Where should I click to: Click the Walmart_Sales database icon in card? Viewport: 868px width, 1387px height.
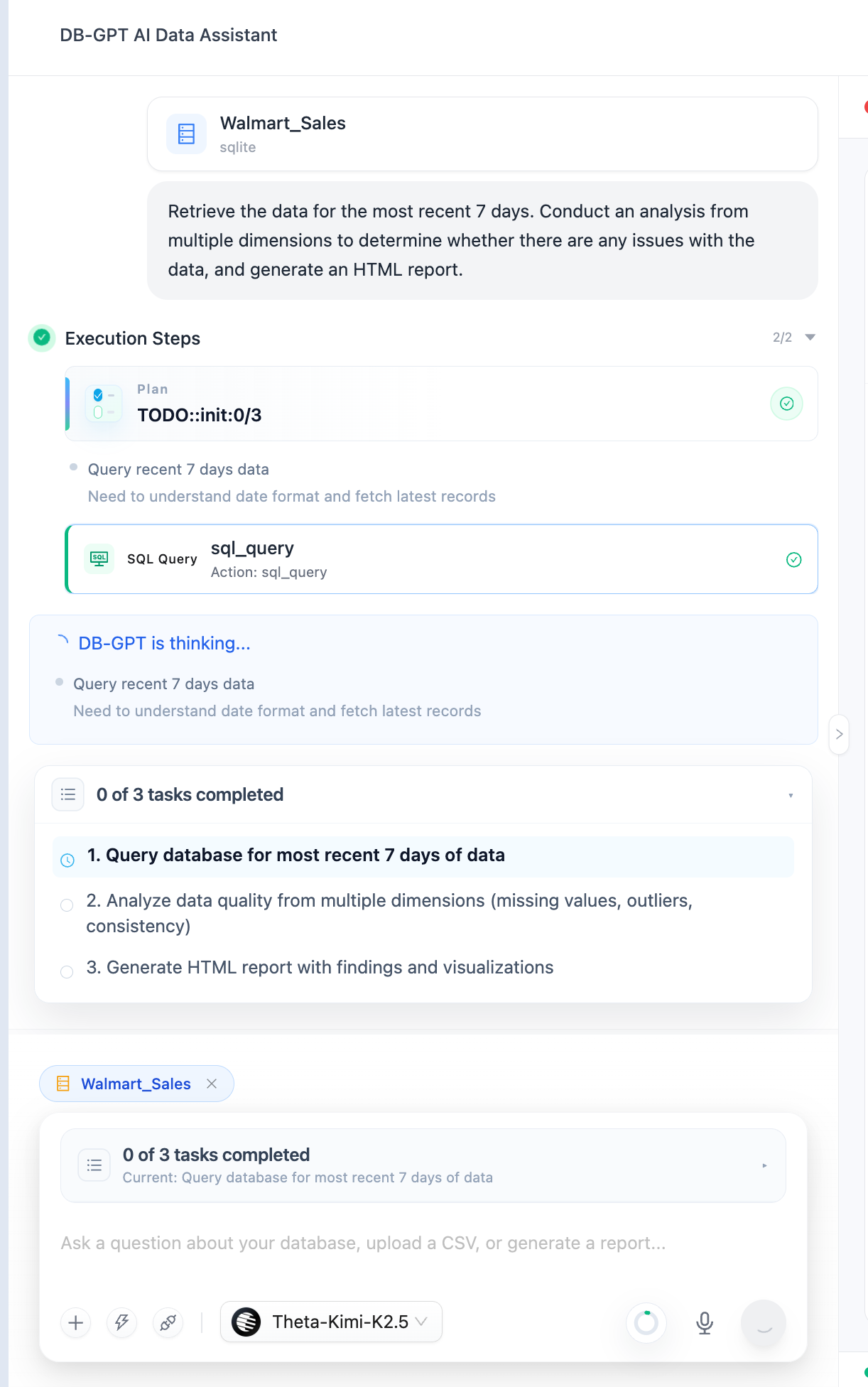(186, 134)
